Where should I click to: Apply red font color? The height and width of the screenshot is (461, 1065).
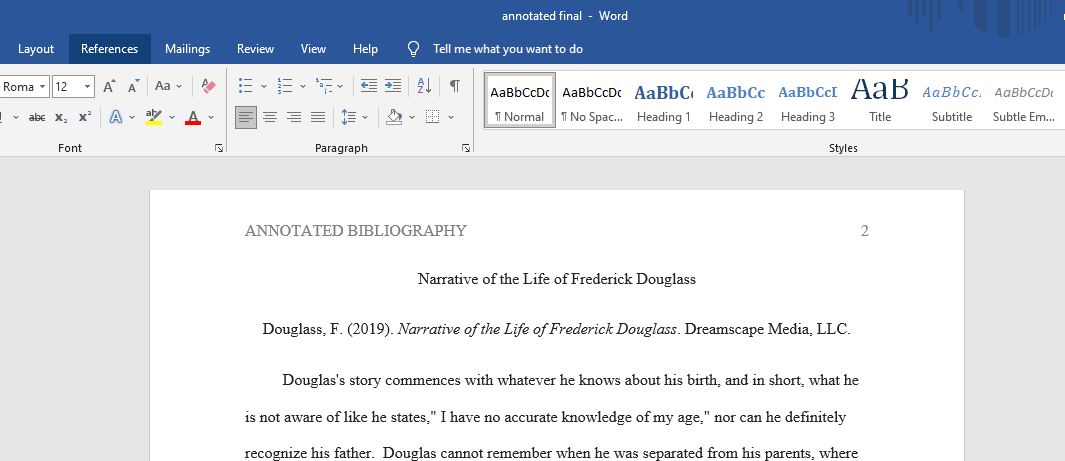(193, 117)
